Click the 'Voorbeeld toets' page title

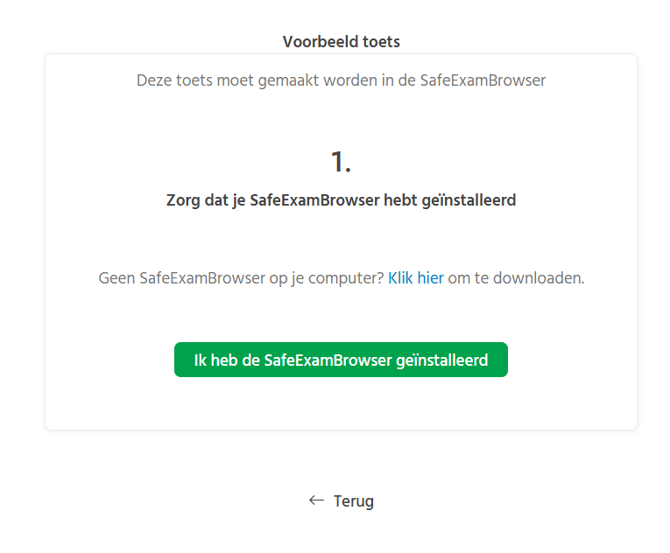[x=341, y=42]
